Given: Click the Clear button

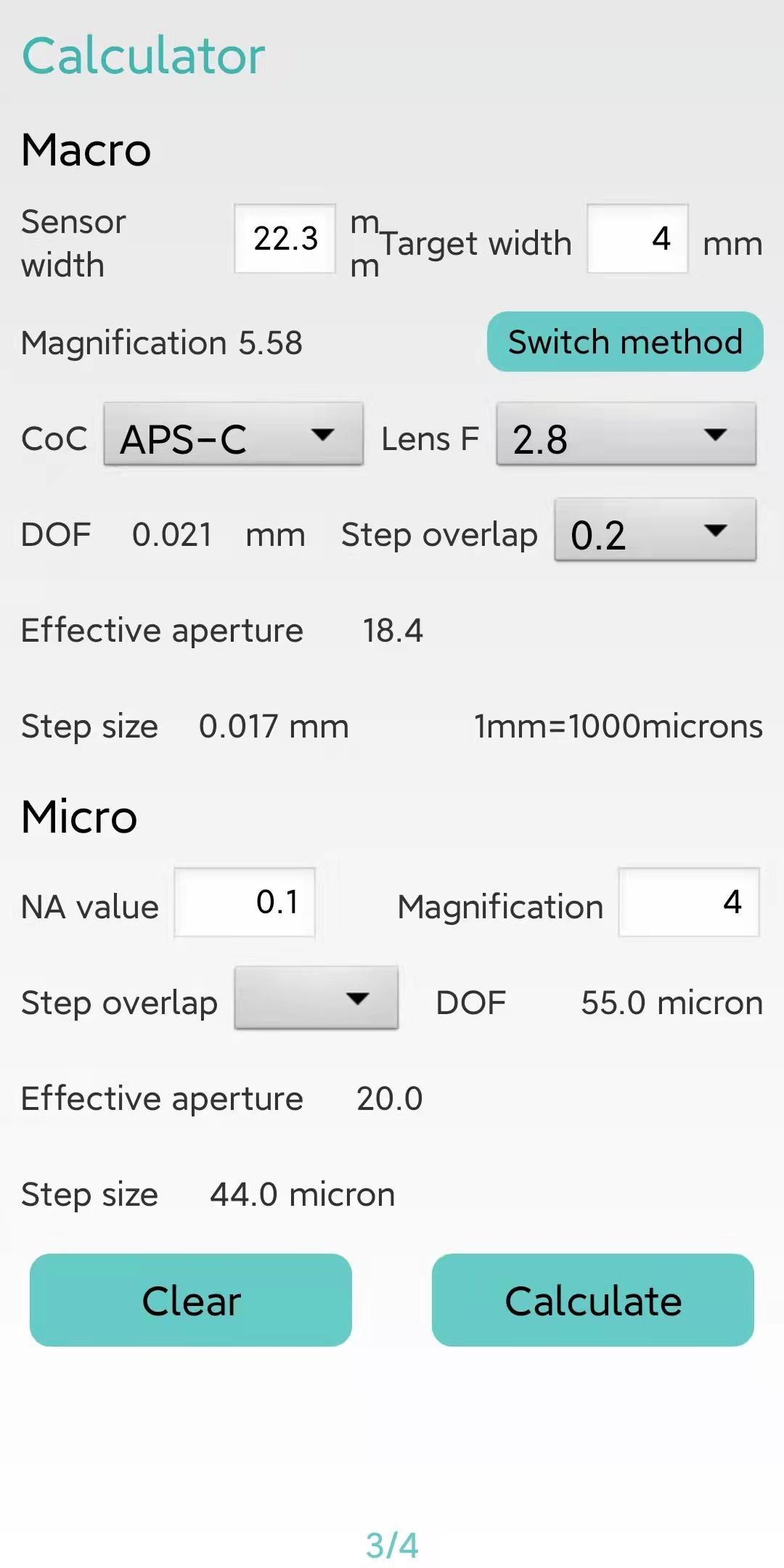Looking at the screenshot, I should click(191, 1300).
